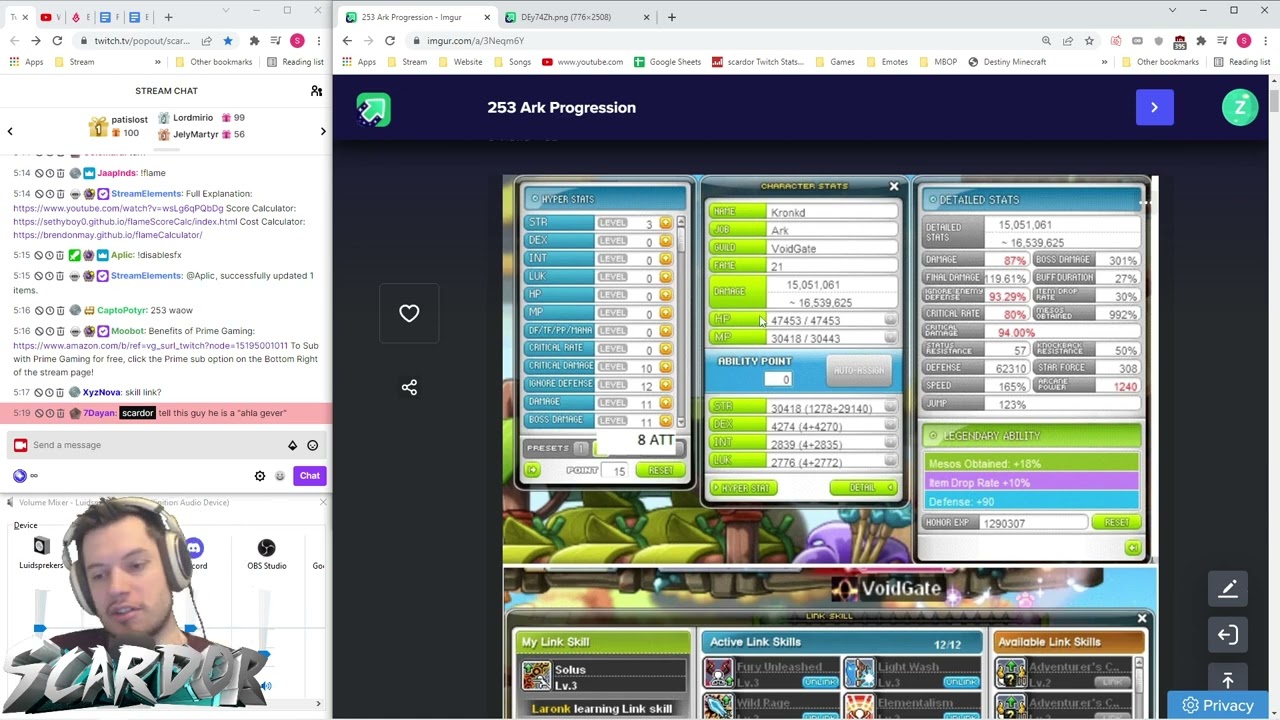
Task: Click the imgur.com address bar
Action: point(720,41)
